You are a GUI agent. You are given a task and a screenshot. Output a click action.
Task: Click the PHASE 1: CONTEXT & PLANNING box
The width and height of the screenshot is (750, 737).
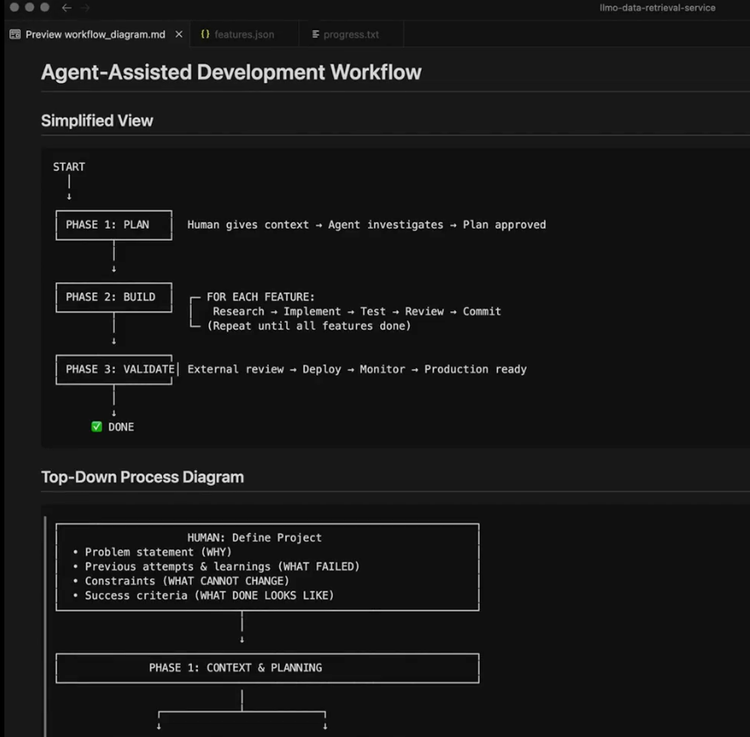tap(267, 668)
